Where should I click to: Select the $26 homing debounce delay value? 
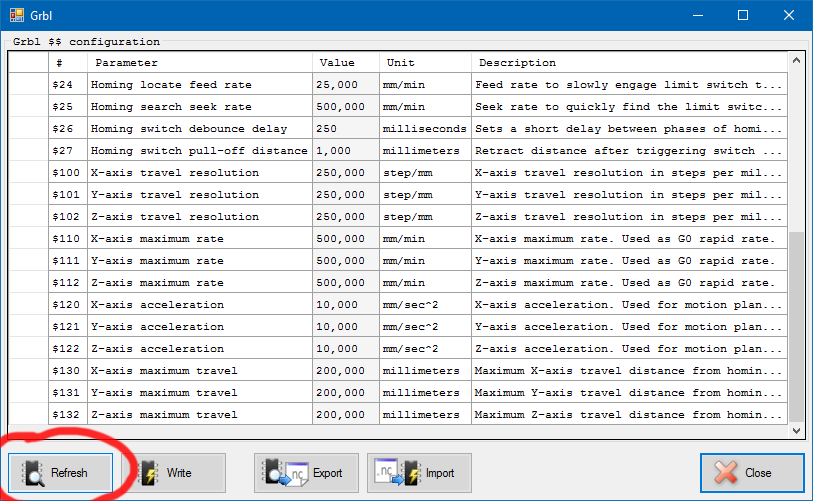[346, 129]
